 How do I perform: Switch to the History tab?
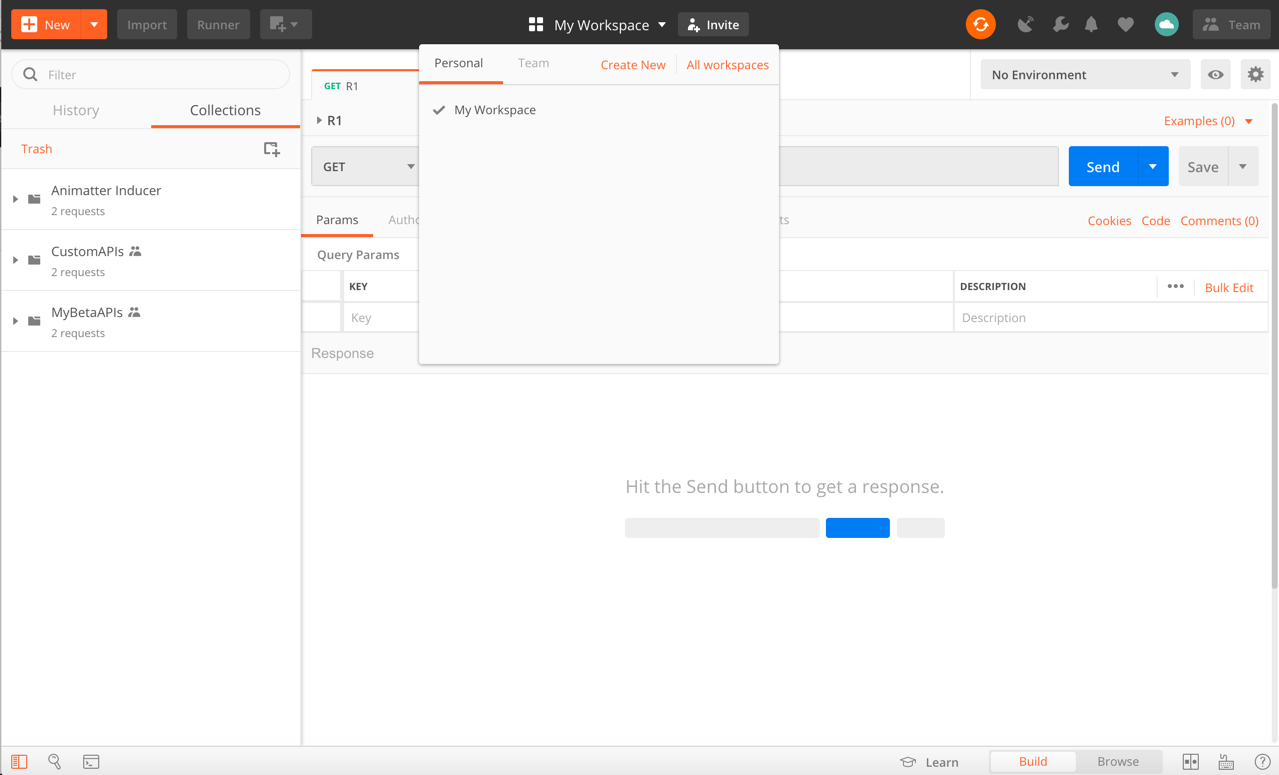click(76, 110)
